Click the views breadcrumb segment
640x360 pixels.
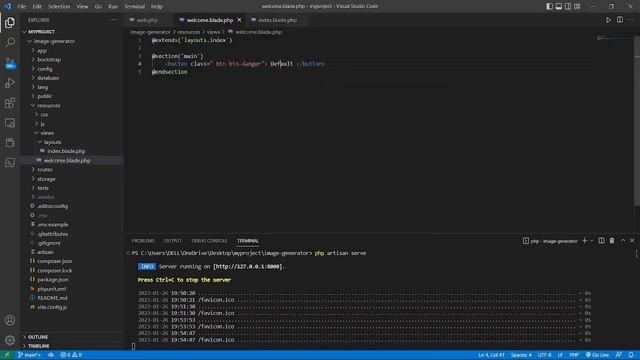point(213,32)
